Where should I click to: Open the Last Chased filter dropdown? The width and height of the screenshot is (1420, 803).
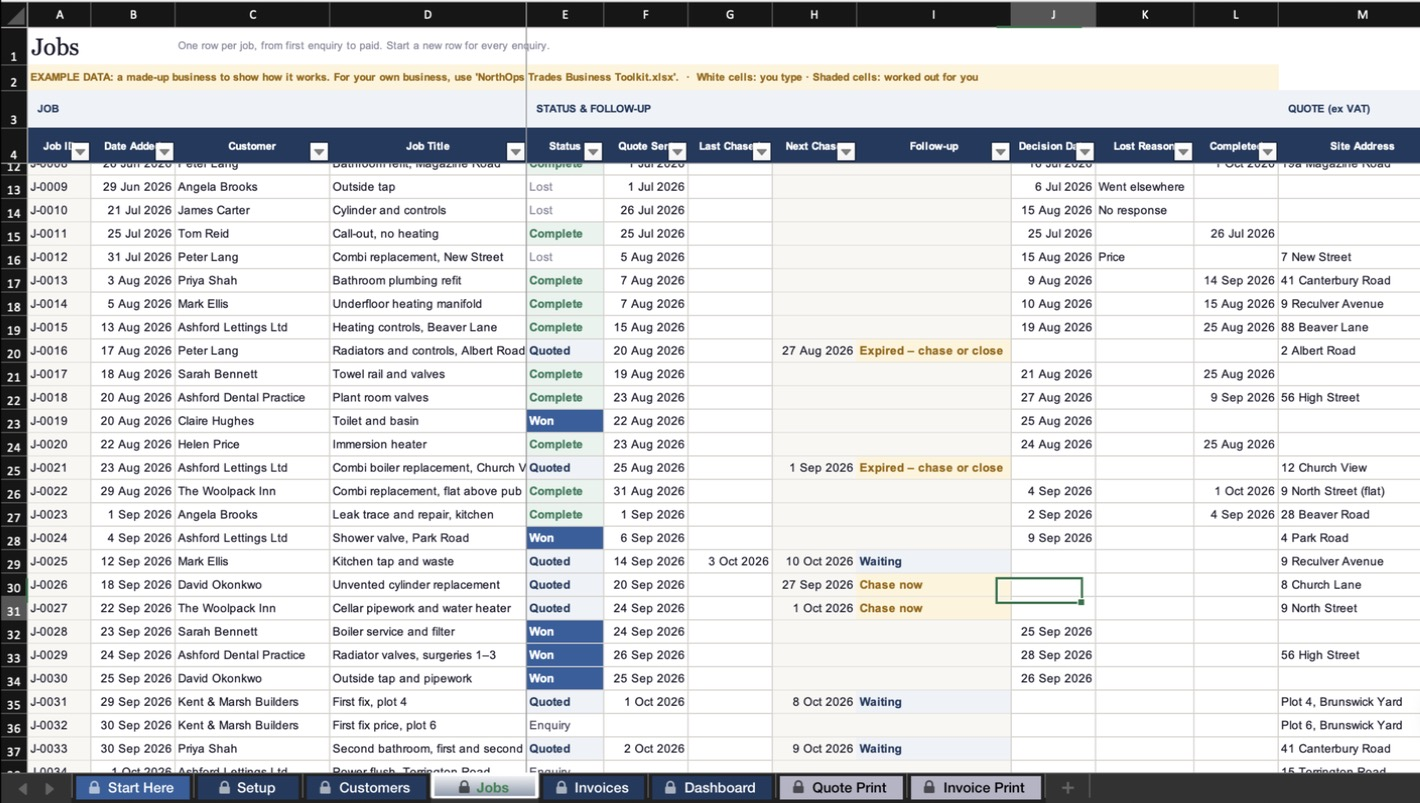(x=761, y=152)
